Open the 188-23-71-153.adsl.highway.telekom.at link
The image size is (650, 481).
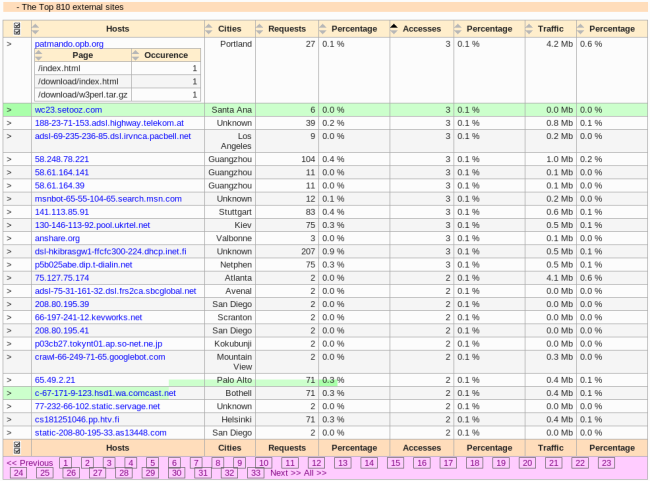[109, 123]
